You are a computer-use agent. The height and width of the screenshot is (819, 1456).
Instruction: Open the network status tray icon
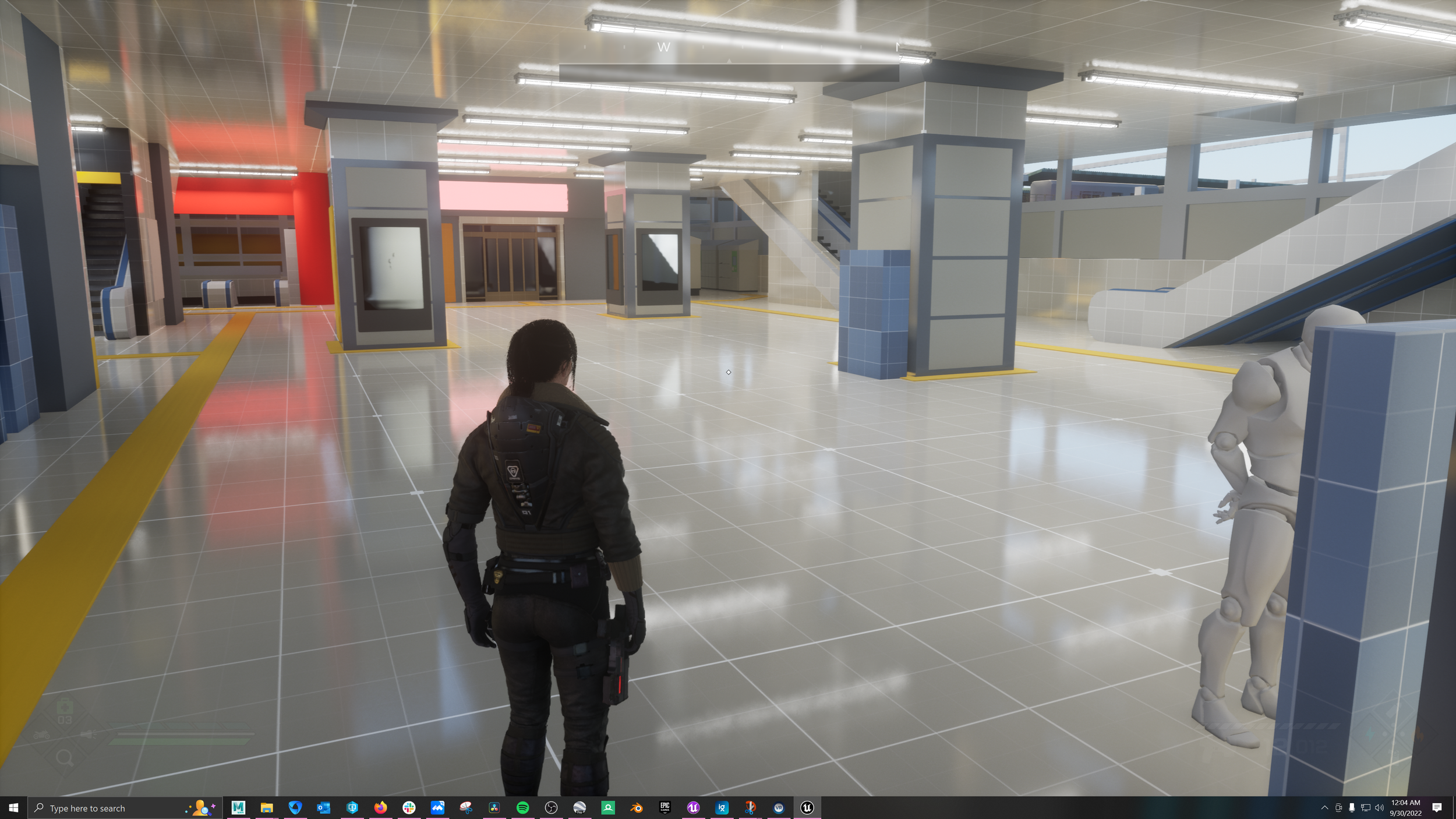point(1366,807)
